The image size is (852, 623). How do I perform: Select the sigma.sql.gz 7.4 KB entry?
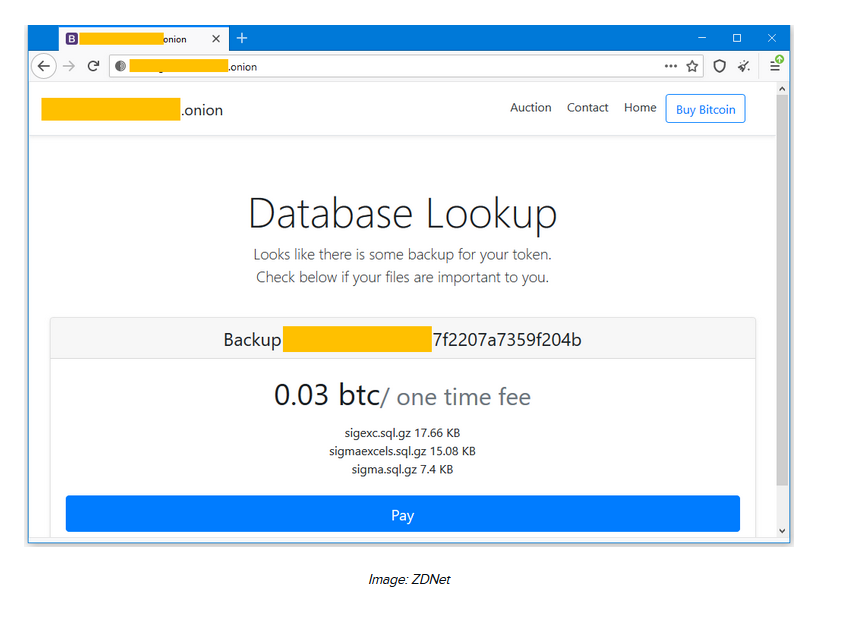point(402,469)
